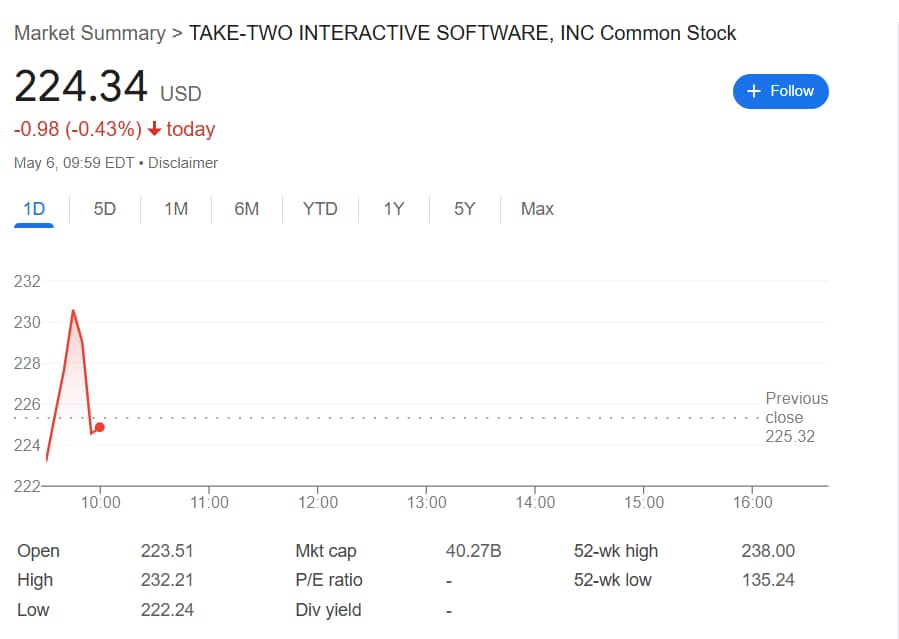899x639 pixels.
Task: Click the 16:00 x-axis label
Action: (x=753, y=503)
